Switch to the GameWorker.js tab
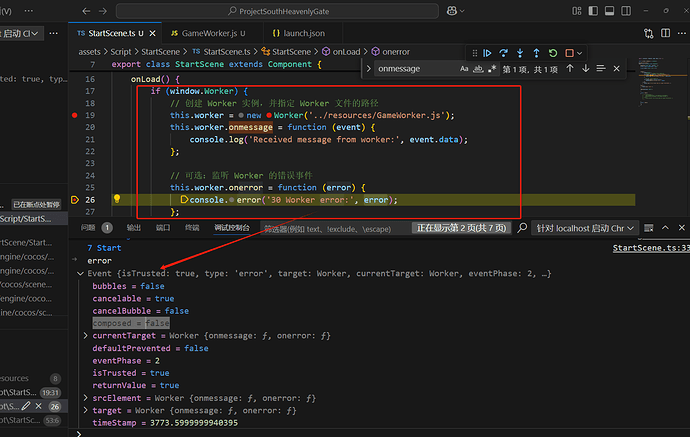This screenshot has width=690, height=437. tap(208, 33)
